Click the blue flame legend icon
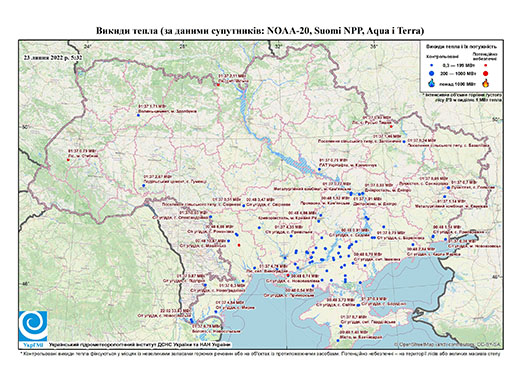This screenshot has width=520, height=368. point(432,83)
